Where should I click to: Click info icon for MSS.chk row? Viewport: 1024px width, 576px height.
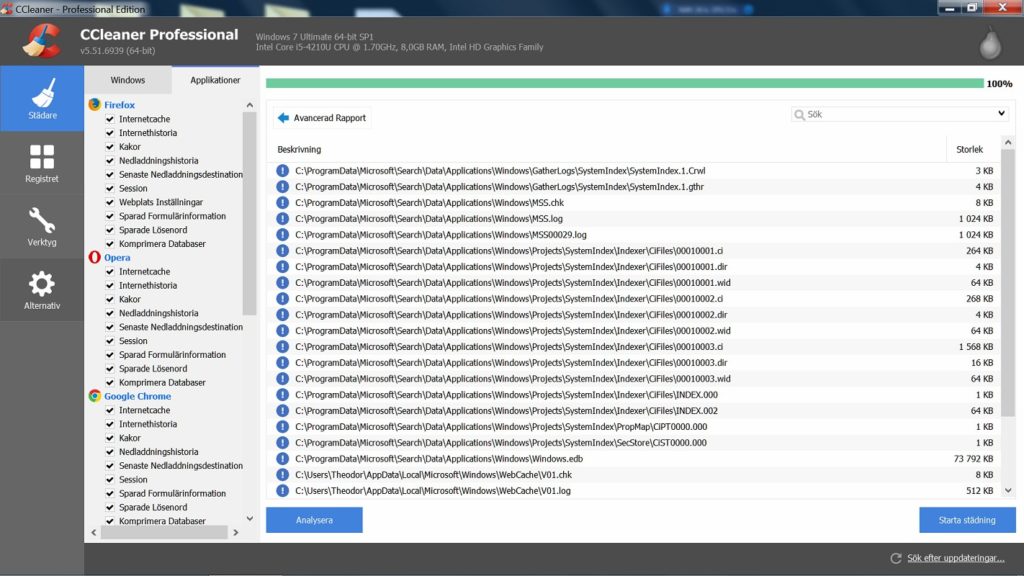pos(282,202)
